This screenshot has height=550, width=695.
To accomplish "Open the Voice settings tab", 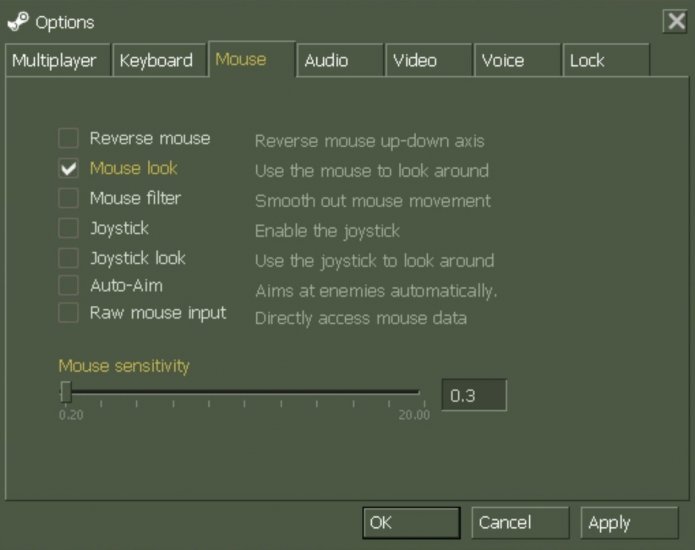I will click(x=502, y=61).
